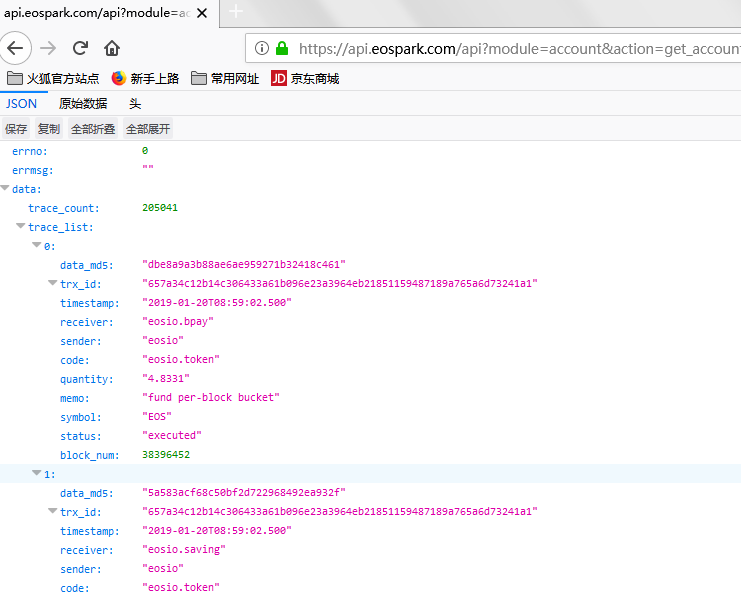This screenshot has width=741, height=601.
Task: Switch to the 头 headers tab
Action: [x=135, y=103]
